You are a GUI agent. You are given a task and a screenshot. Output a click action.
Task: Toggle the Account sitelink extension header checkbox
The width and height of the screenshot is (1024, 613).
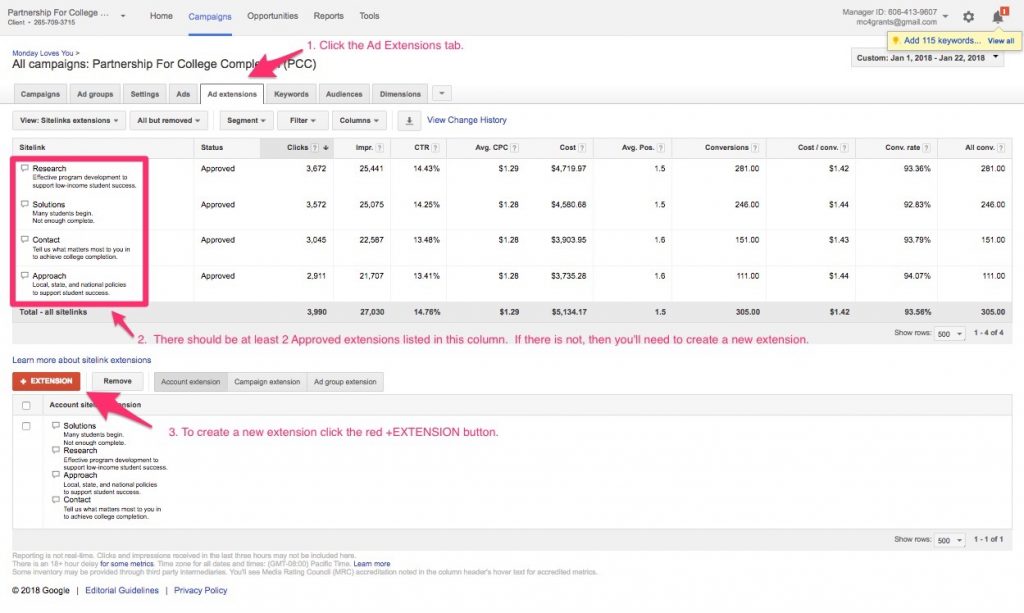tap(26, 405)
